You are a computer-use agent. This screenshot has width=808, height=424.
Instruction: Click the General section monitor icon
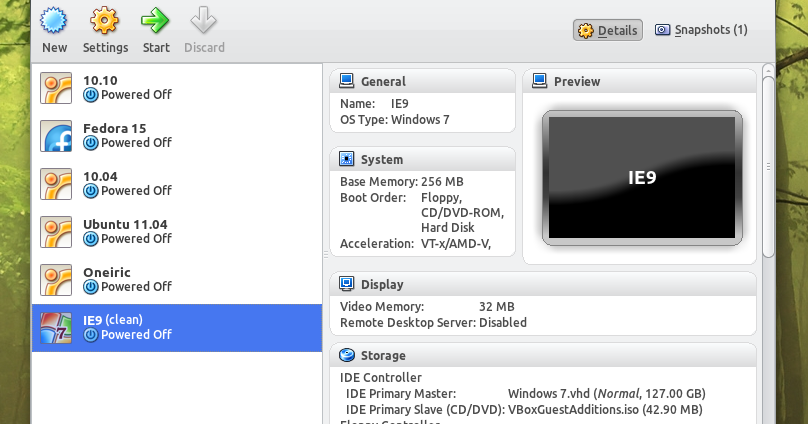pyautogui.click(x=347, y=81)
